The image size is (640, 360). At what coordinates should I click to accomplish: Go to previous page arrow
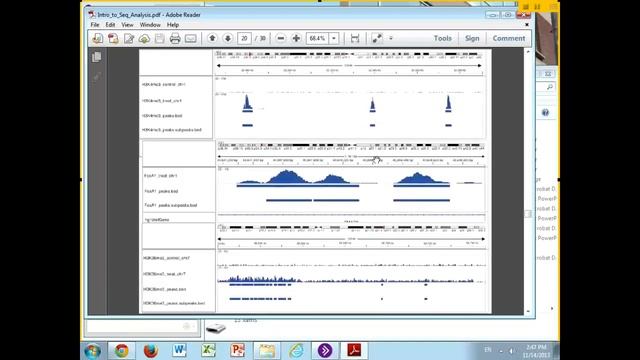click(212, 38)
